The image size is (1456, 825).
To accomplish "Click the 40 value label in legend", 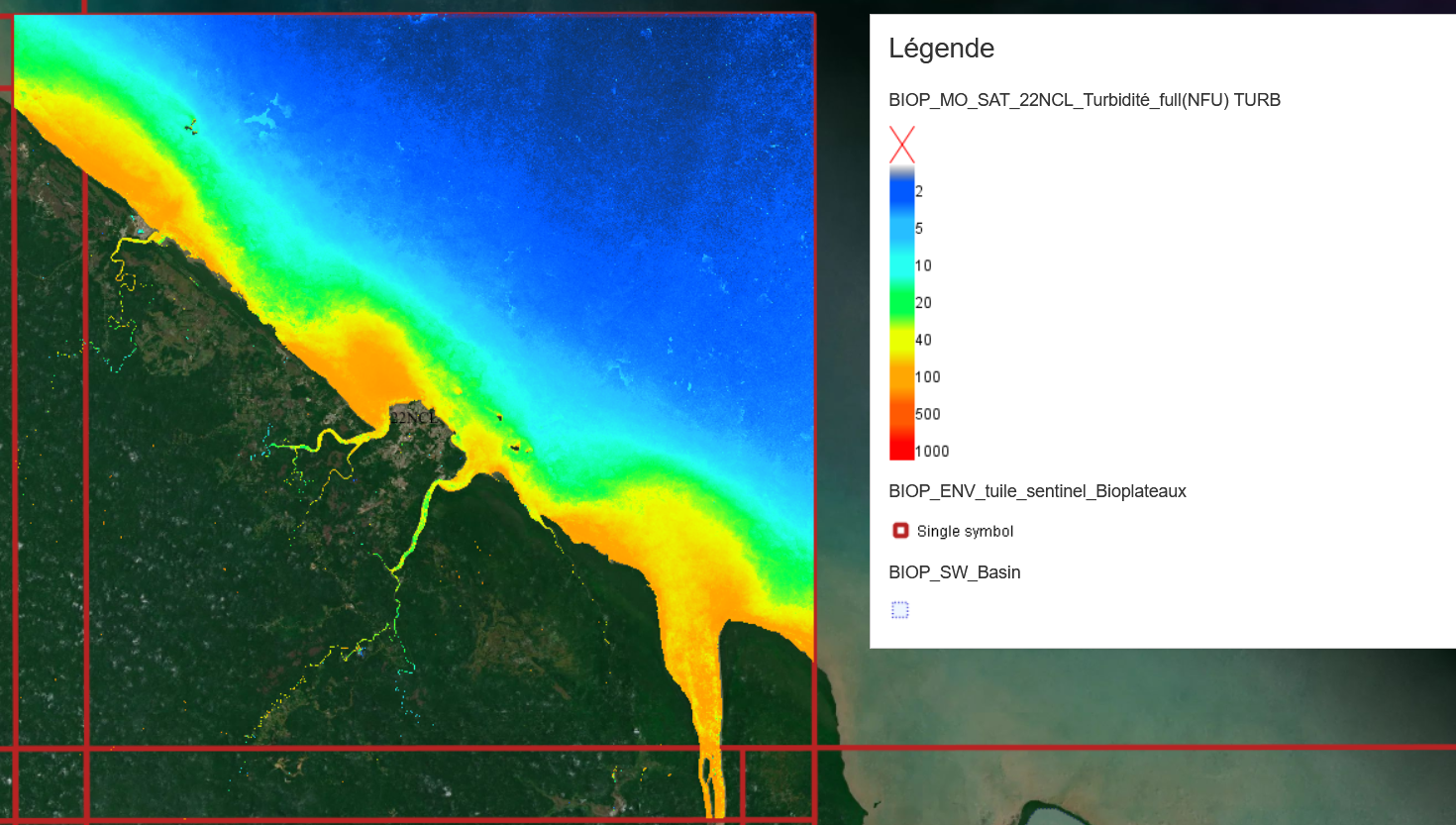I will pos(923,340).
